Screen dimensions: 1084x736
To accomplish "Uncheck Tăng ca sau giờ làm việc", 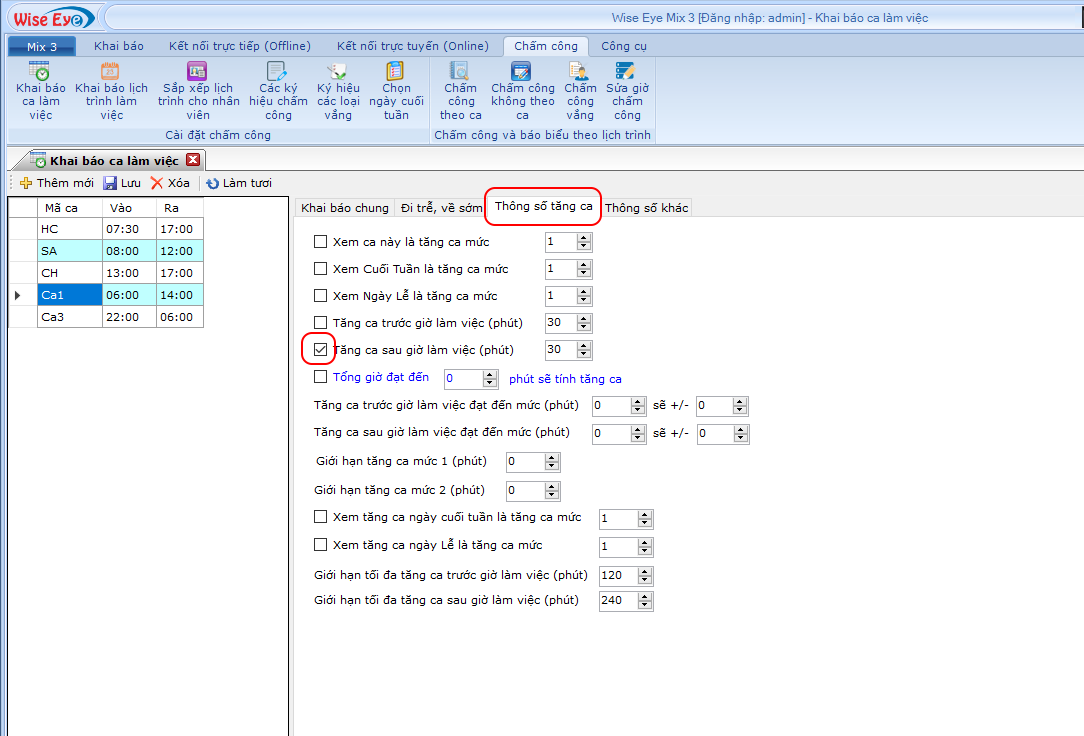I will pyautogui.click(x=321, y=350).
